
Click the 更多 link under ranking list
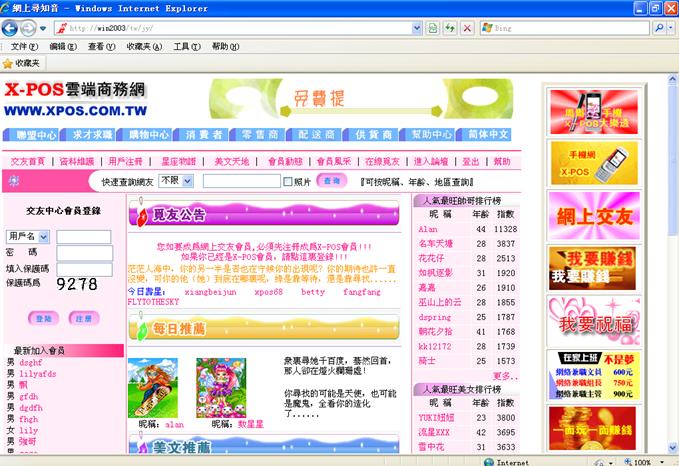(505, 376)
